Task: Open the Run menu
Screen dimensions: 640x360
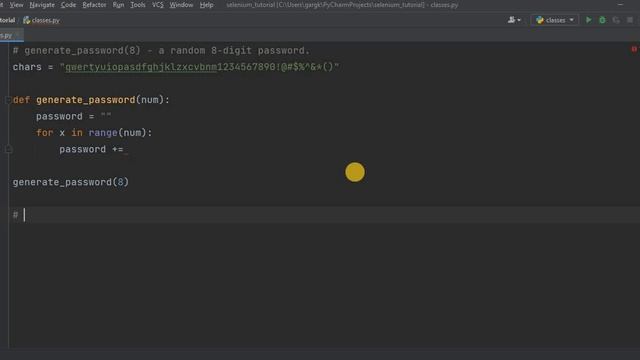Action: [x=118, y=5]
